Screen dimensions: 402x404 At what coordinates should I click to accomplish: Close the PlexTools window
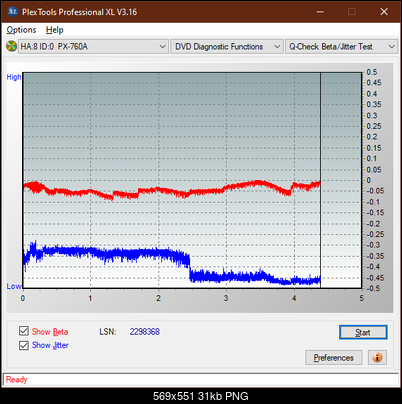click(384, 12)
